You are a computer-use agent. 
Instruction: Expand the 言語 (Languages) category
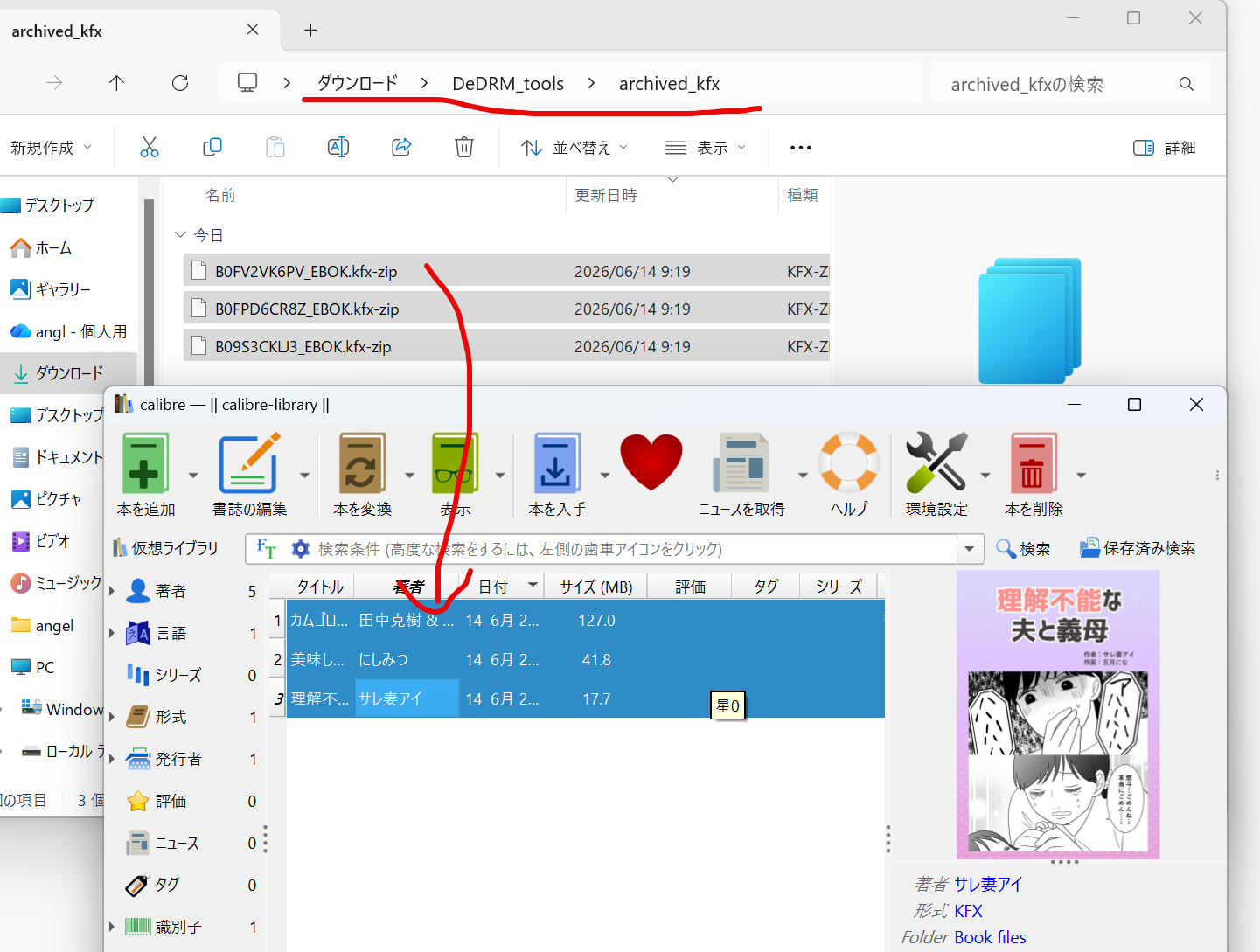click(112, 633)
